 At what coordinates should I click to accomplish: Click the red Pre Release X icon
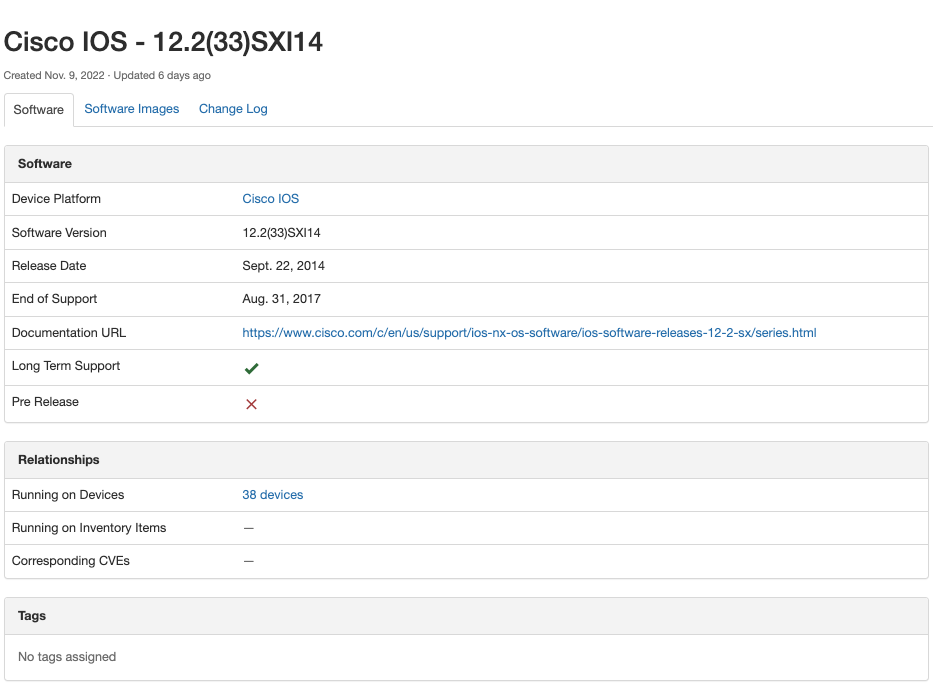point(251,404)
